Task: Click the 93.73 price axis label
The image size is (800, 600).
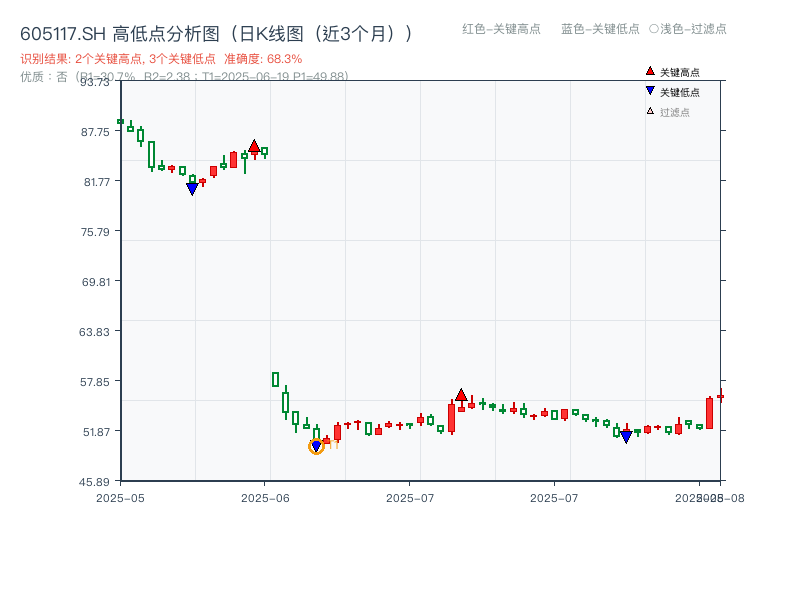Action: click(96, 84)
